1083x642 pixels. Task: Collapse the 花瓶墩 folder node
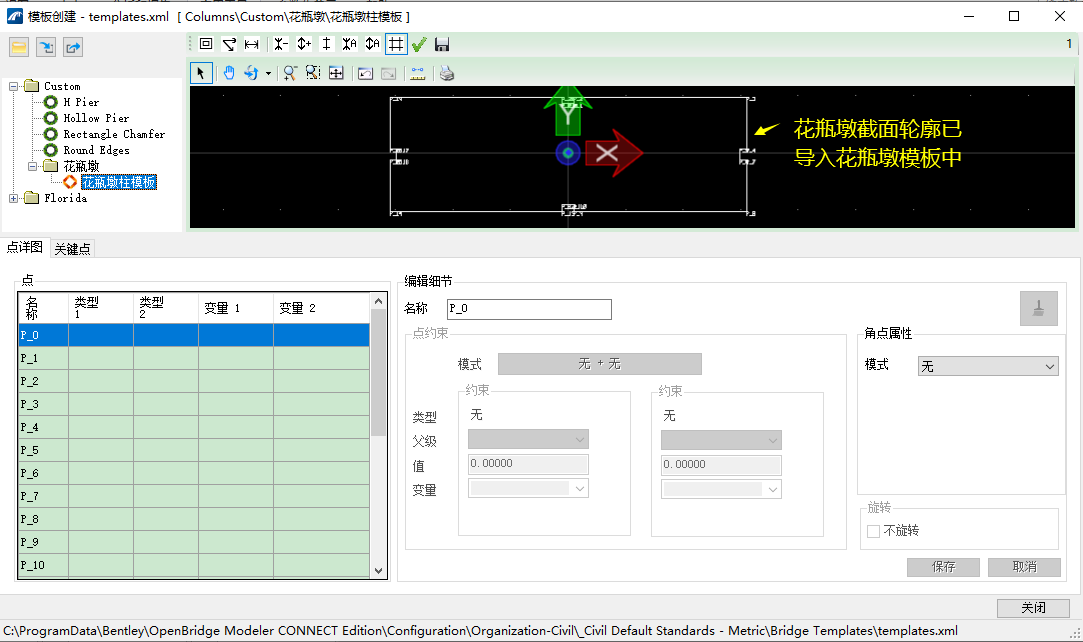[32, 166]
